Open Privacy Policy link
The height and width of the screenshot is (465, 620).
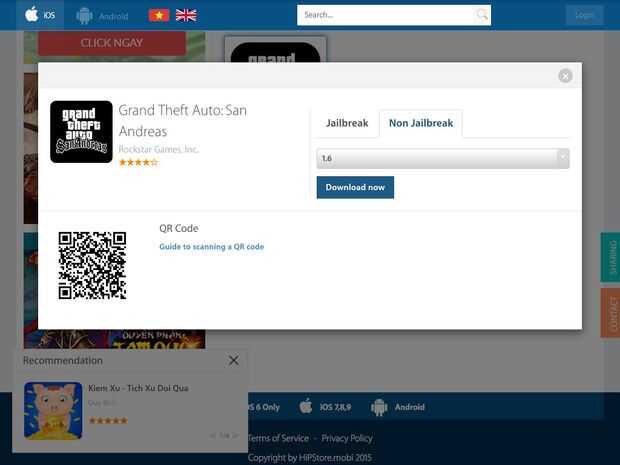[347, 438]
